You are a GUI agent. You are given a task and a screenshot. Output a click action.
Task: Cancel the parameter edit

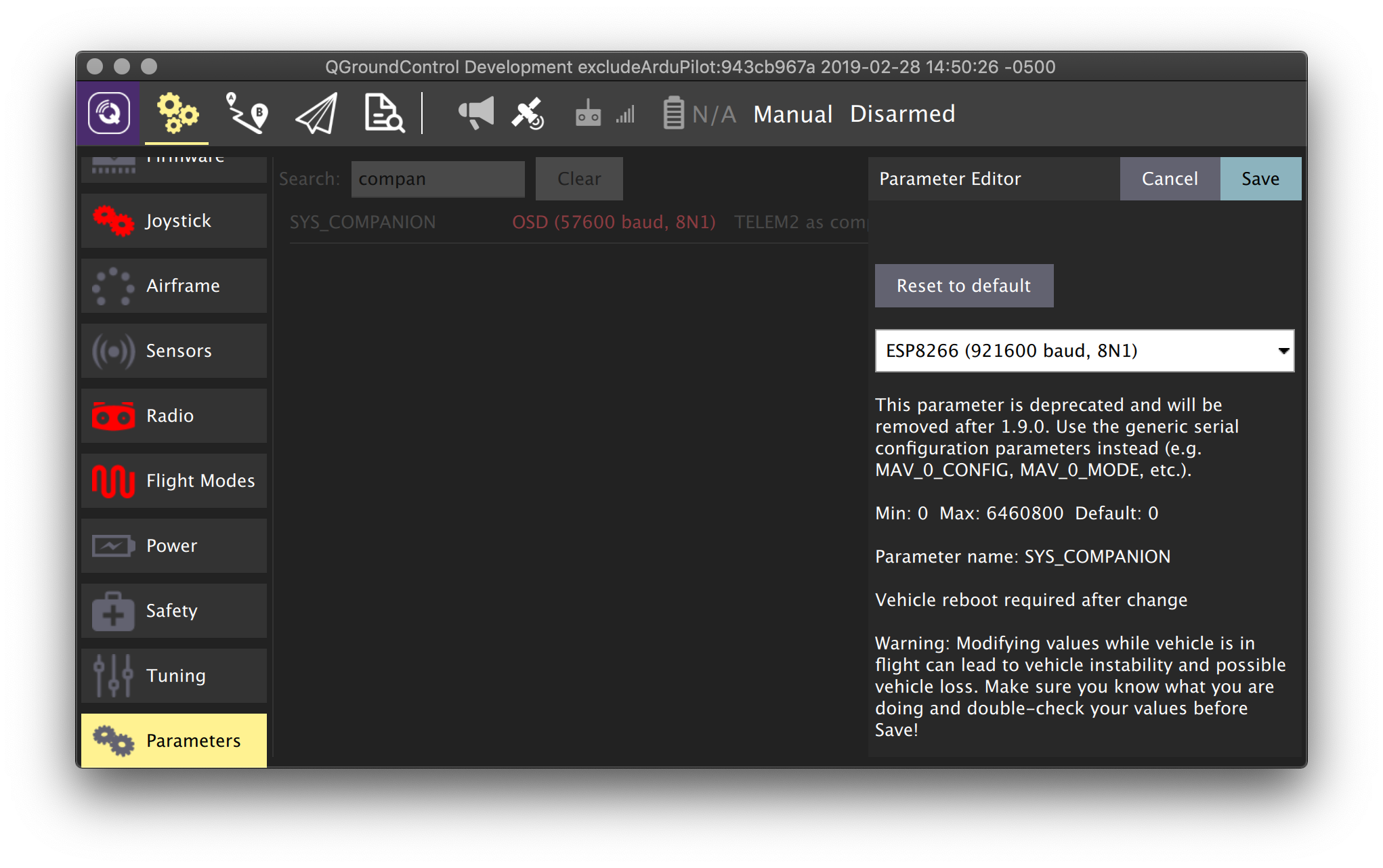tap(1169, 179)
